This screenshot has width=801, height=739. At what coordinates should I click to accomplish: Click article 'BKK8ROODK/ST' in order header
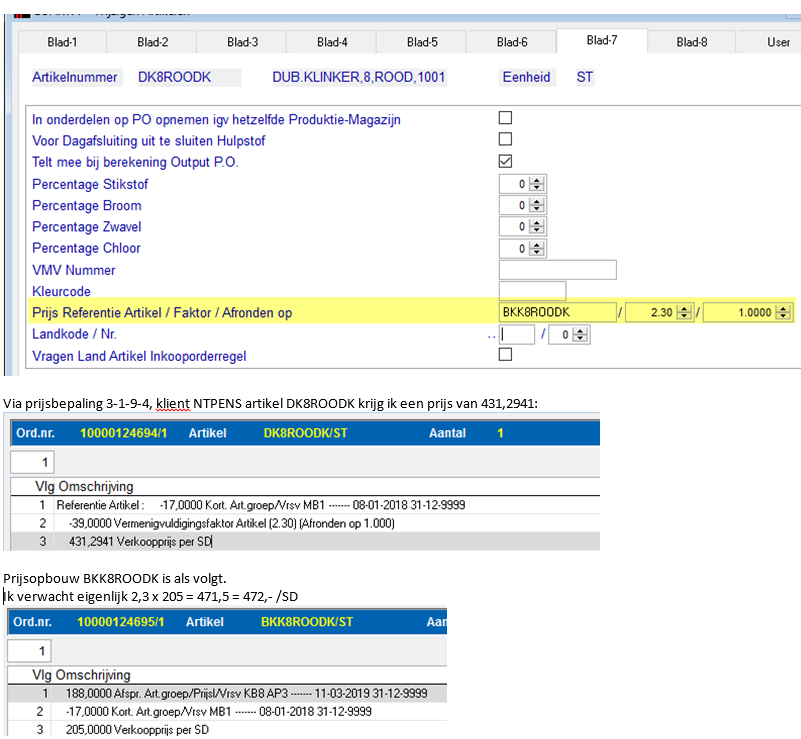(307, 622)
